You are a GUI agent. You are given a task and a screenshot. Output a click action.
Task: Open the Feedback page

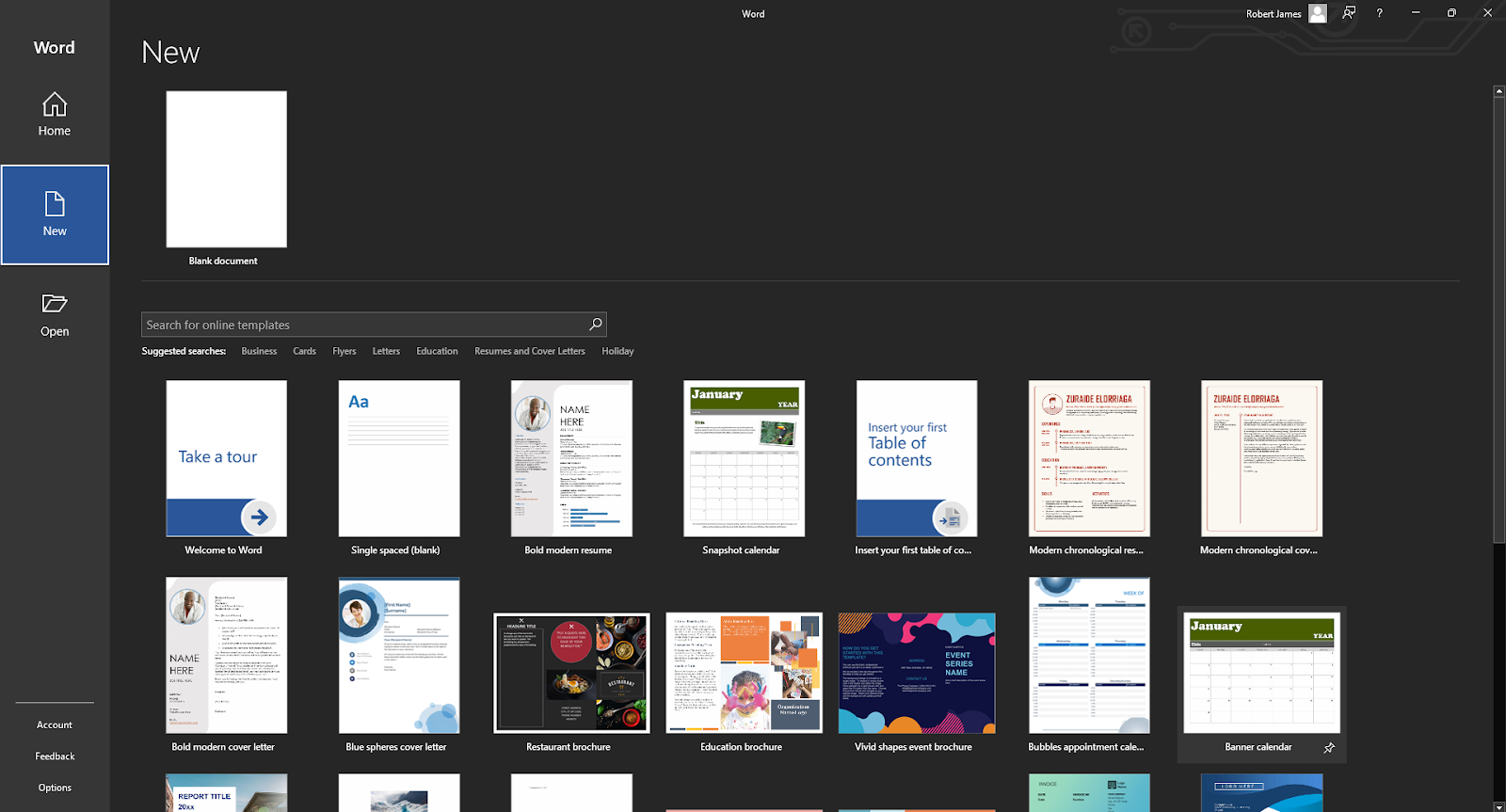tap(55, 756)
